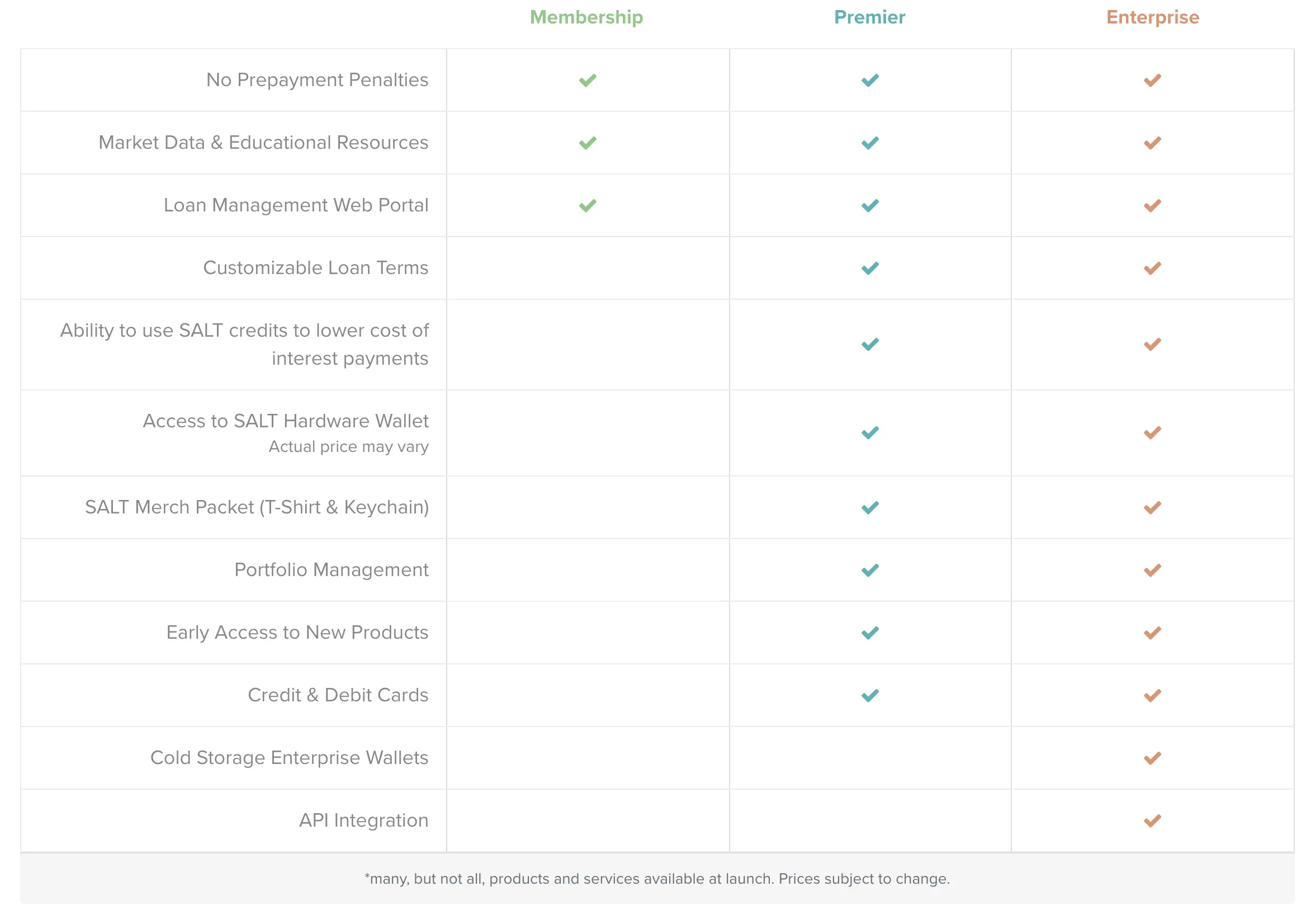
Task: Select the 'Early Access to New Products' label
Action: point(297,632)
